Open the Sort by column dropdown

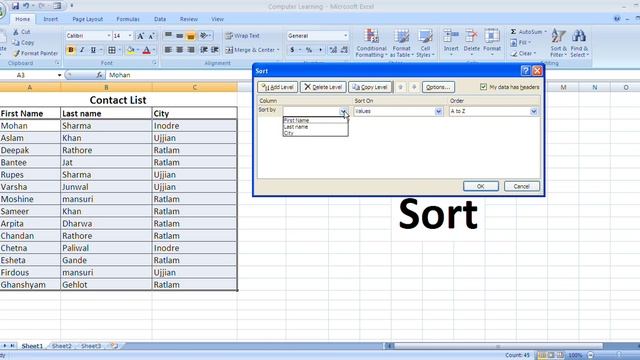pos(343,111)
